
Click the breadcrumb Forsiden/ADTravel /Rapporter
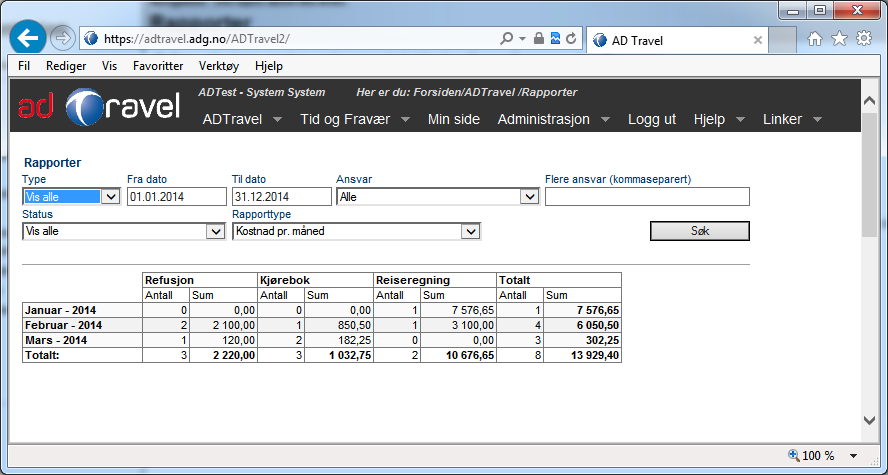pyautogui.click(x=496, y=92)
